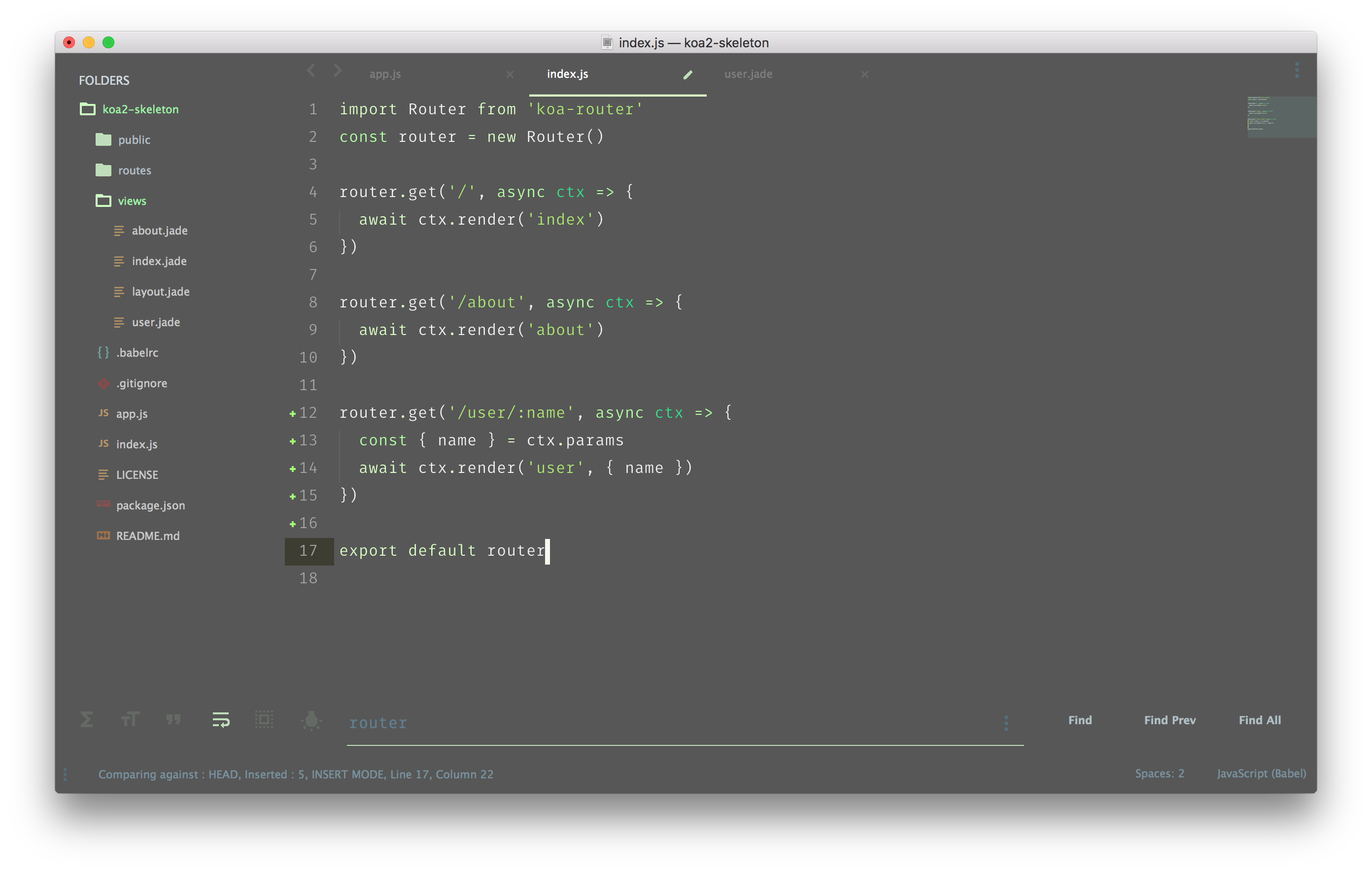The image size is (1372, 872).
Task: Switch to the app.js tab
Action: point(385,74)
